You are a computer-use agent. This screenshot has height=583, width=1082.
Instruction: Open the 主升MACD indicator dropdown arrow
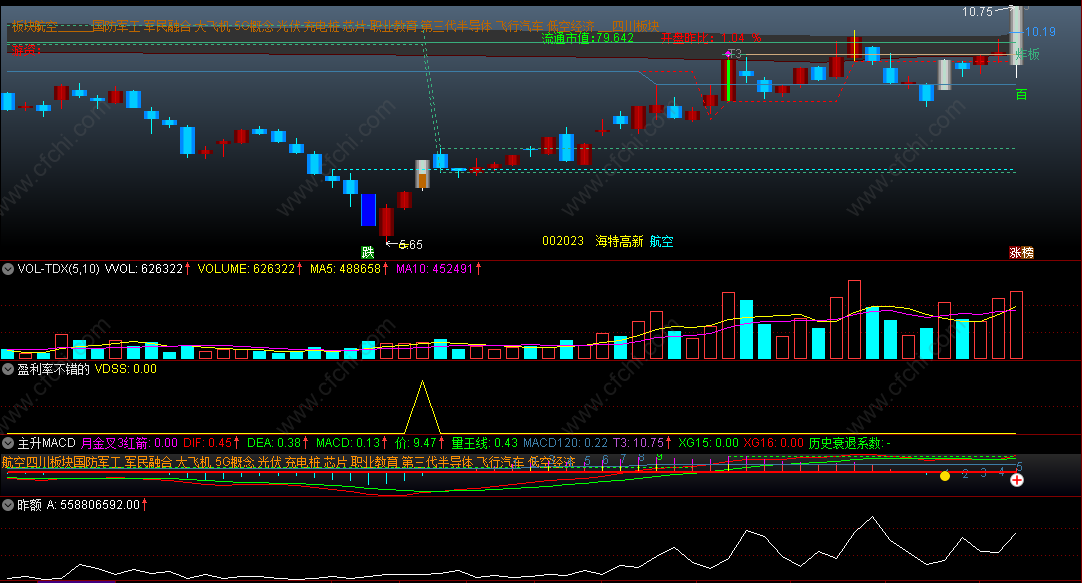8,443
